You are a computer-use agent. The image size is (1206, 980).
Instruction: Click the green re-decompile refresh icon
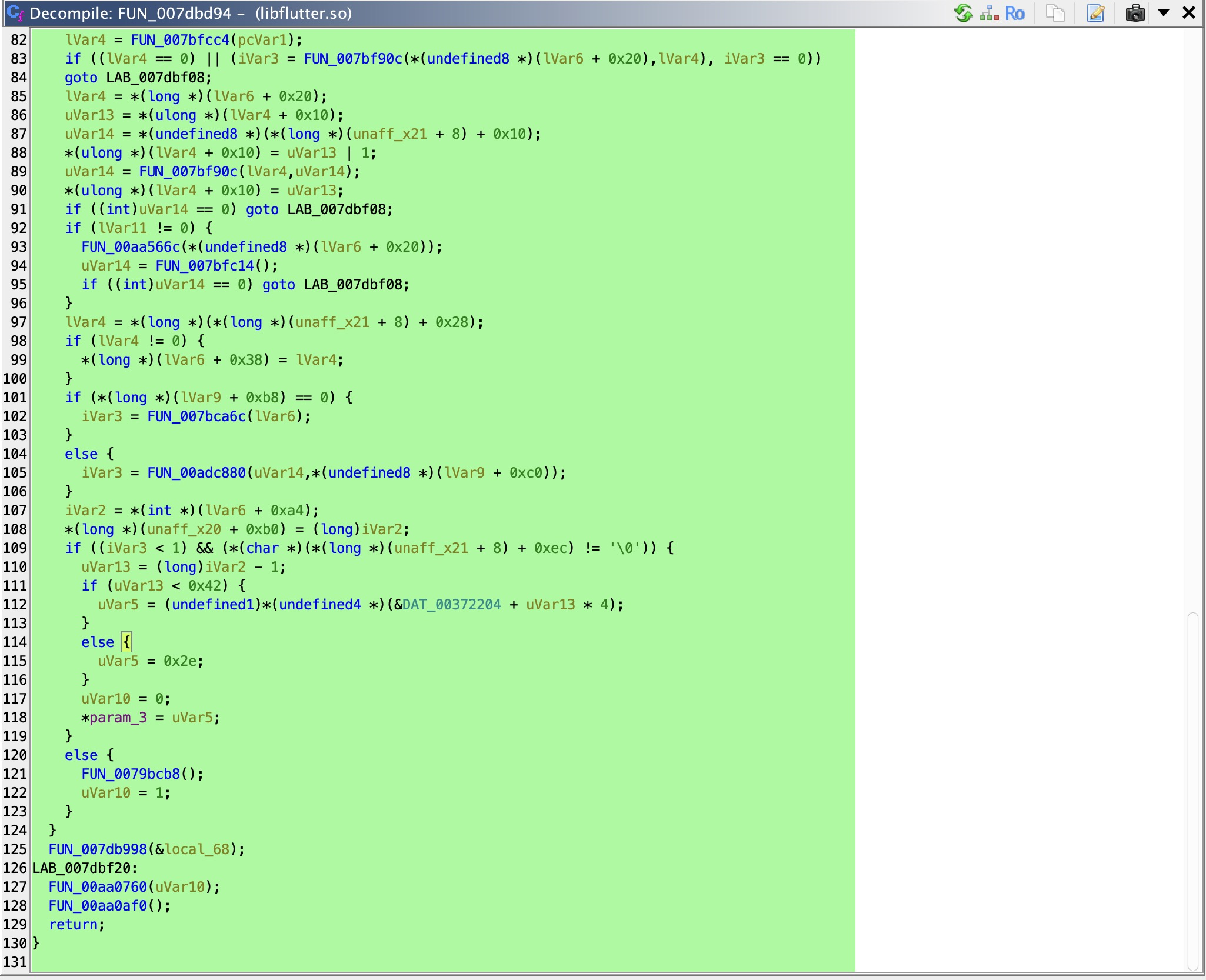pyautogui.click(x=963, y=13)
